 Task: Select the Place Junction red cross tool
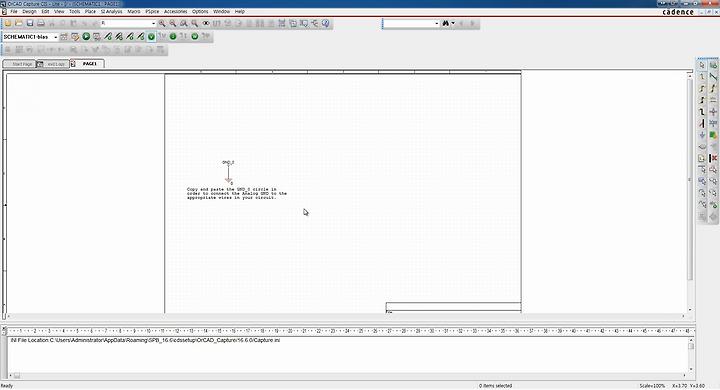(x=713, y=112)
